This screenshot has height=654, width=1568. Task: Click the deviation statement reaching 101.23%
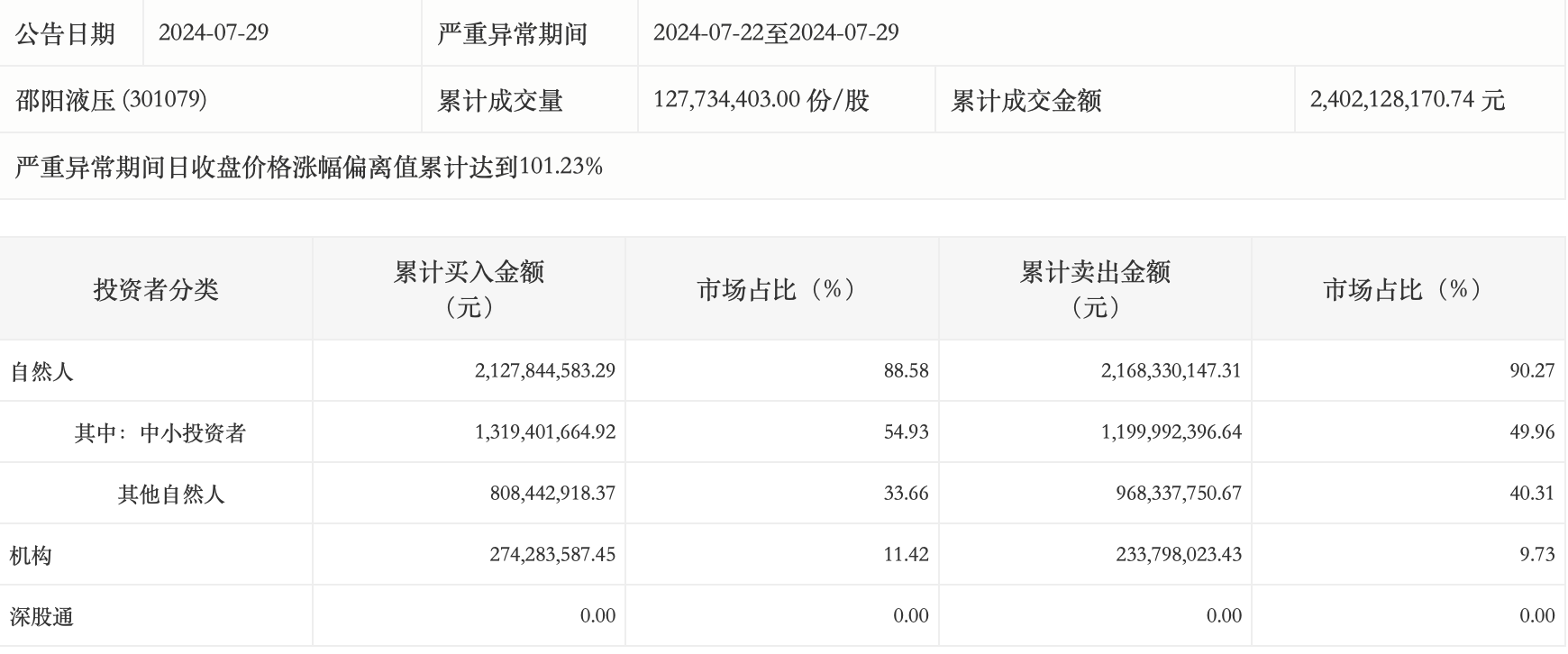click(309, 167)
